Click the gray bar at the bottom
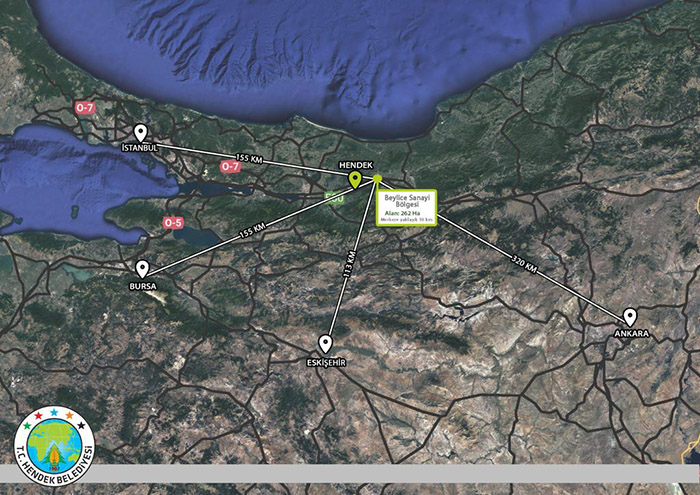Screen dimensions: 700x495 tap(400, 474)
